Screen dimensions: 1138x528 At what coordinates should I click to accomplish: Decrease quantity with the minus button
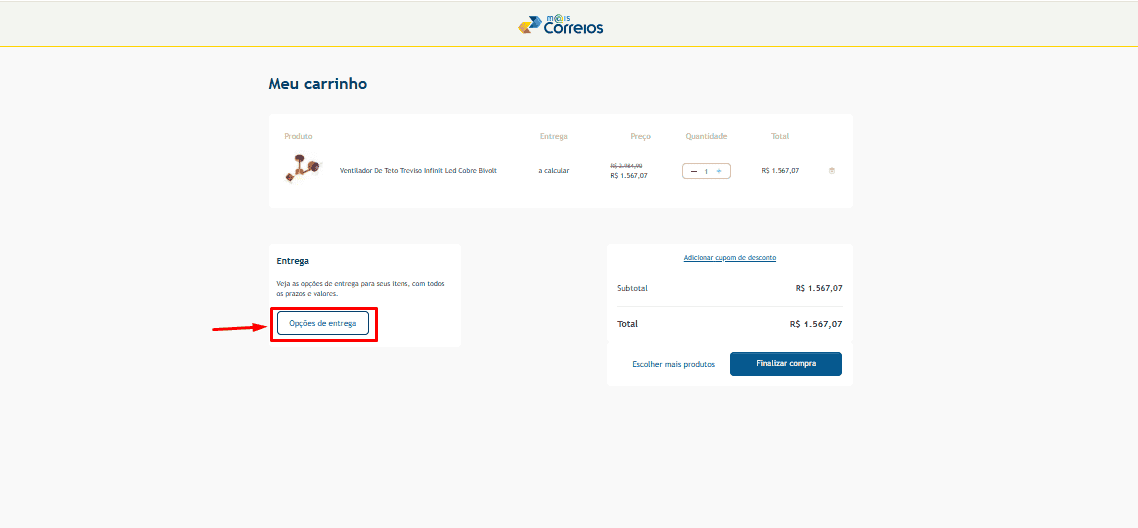point(694,171)
